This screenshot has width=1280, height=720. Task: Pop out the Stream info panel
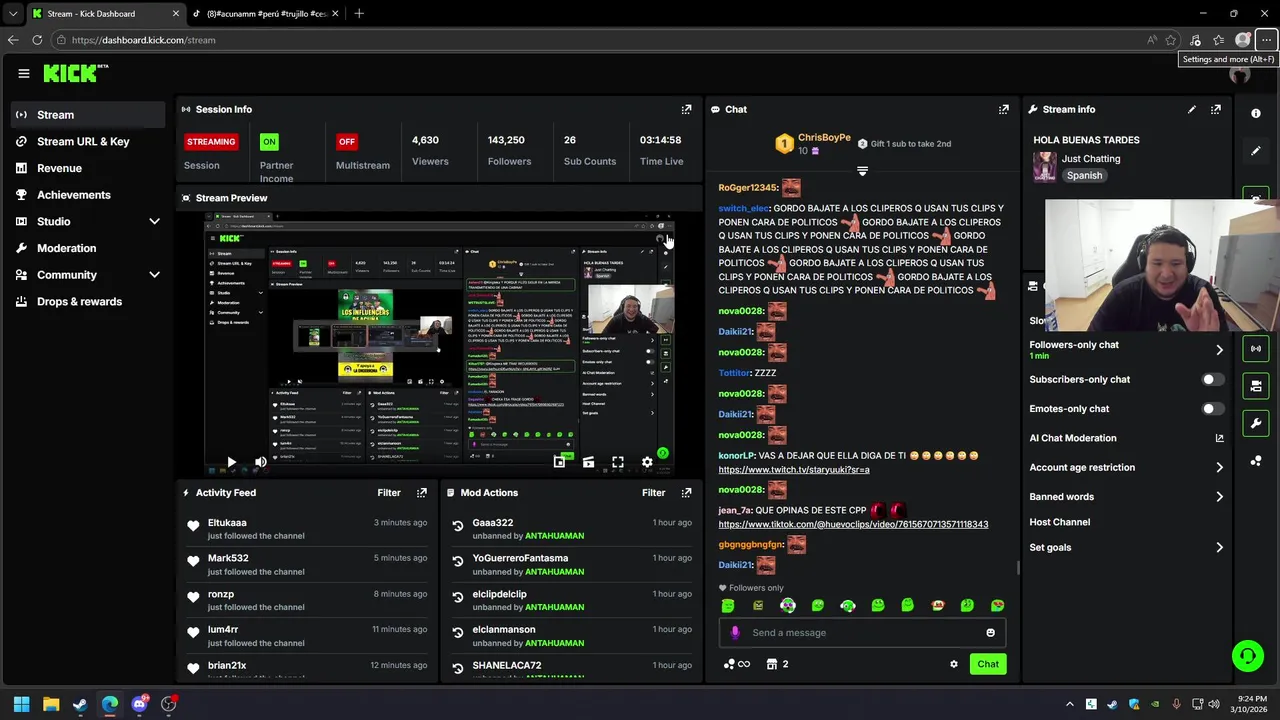coord(1216,109)
